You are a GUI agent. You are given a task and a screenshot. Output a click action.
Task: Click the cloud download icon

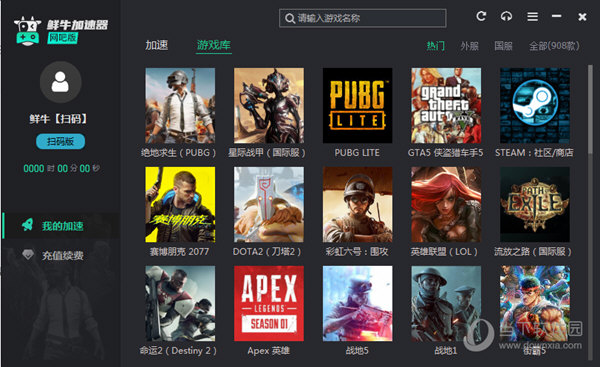click(x=506, y=16)
